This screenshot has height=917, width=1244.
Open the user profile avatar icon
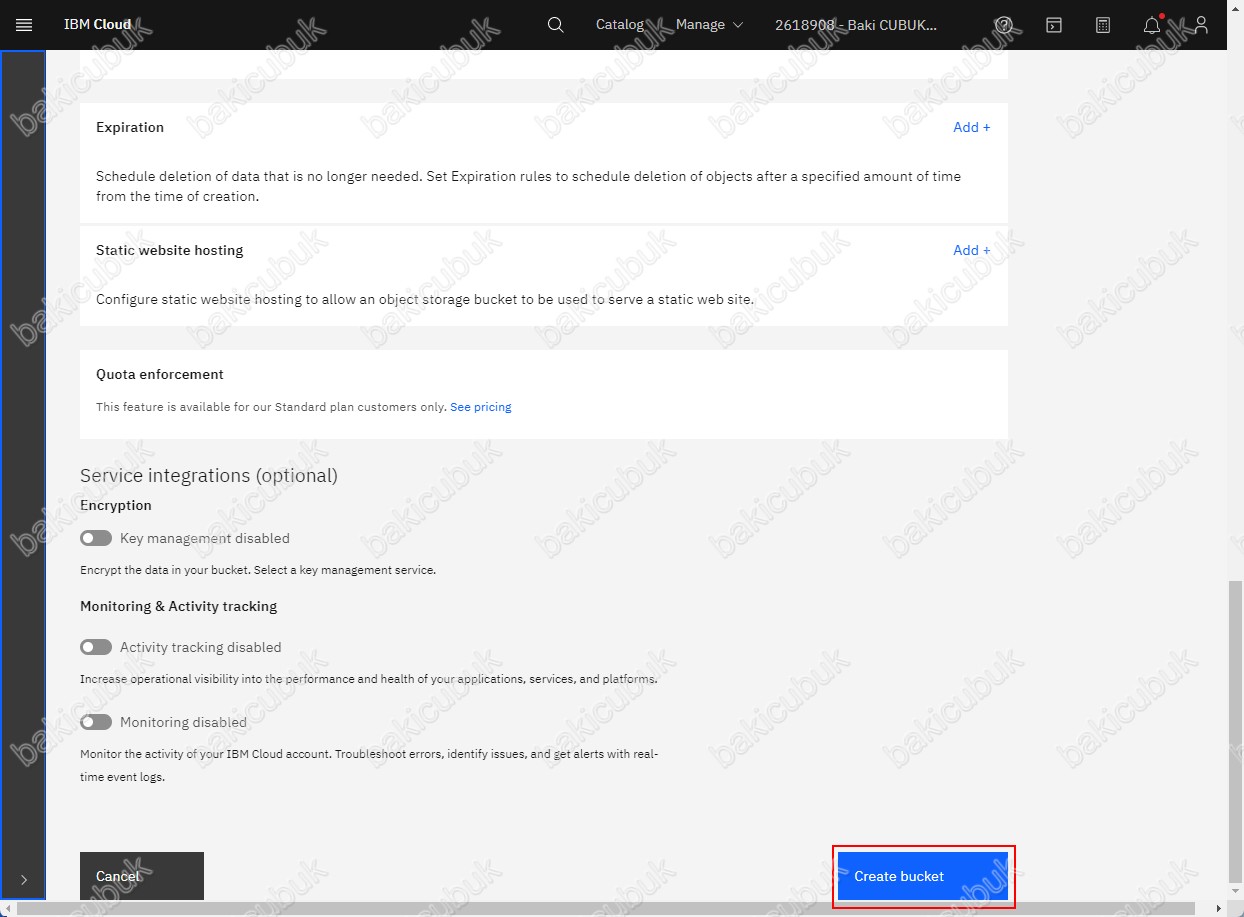point(1202,25)
